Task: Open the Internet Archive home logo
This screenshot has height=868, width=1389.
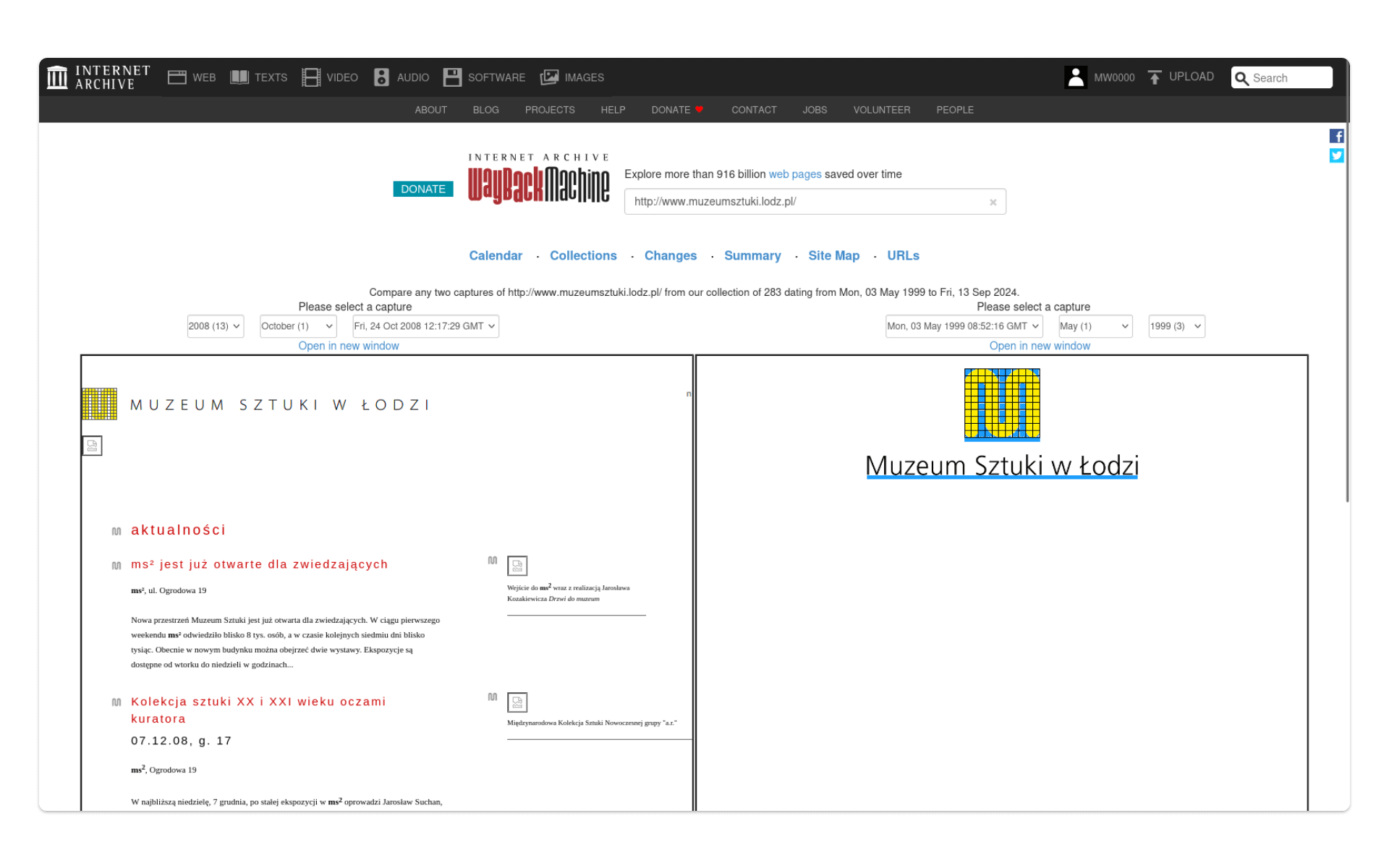Action: point(98,77)
